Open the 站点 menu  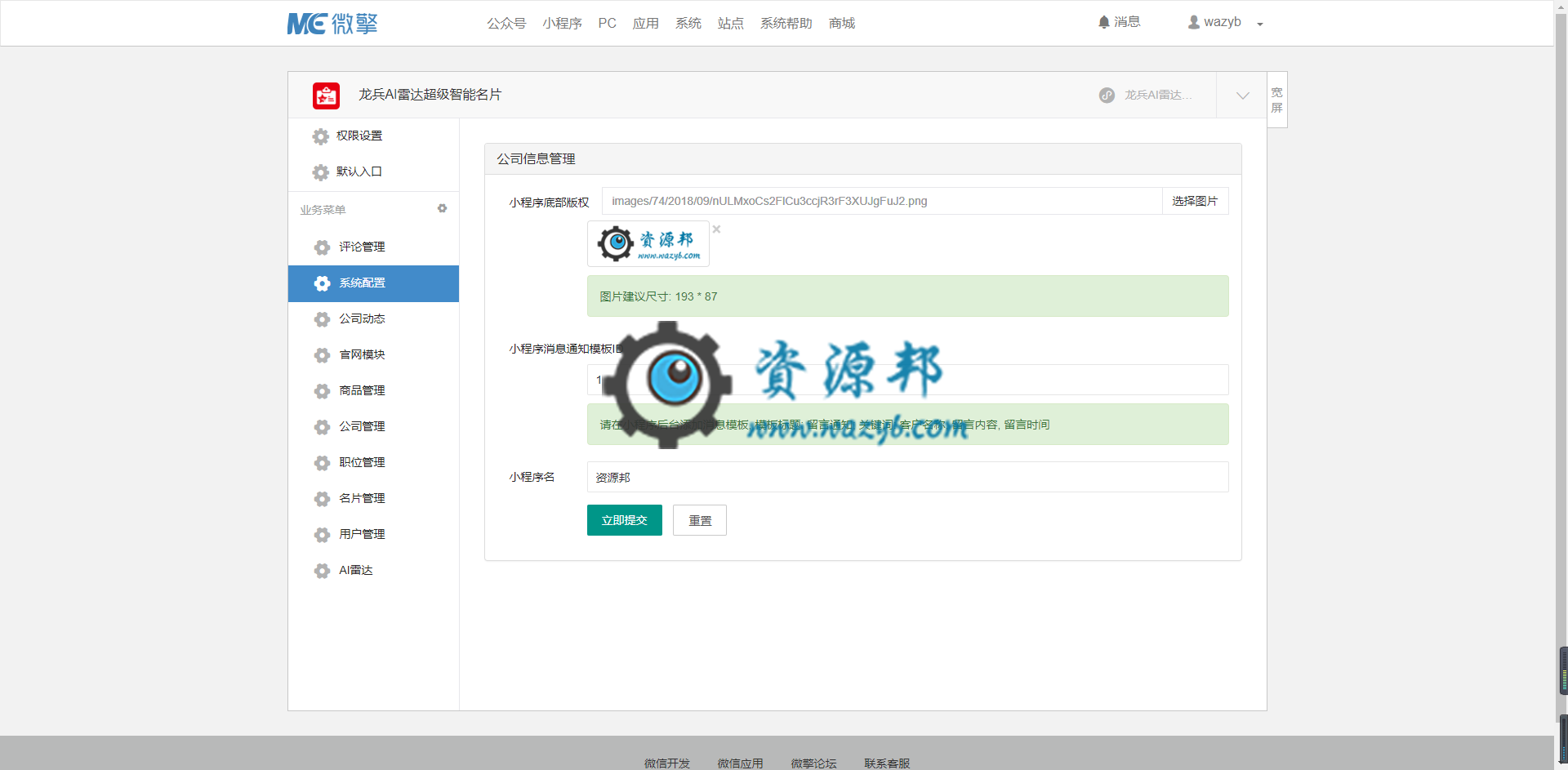pyautogui.click(x=730, y=24)
